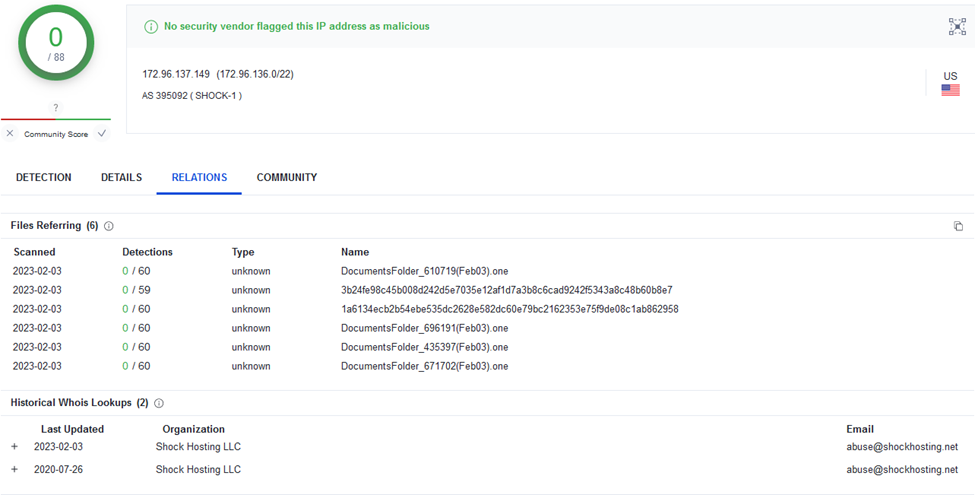Click the network range (172.96.136.0/22)

tap(255, 74)
